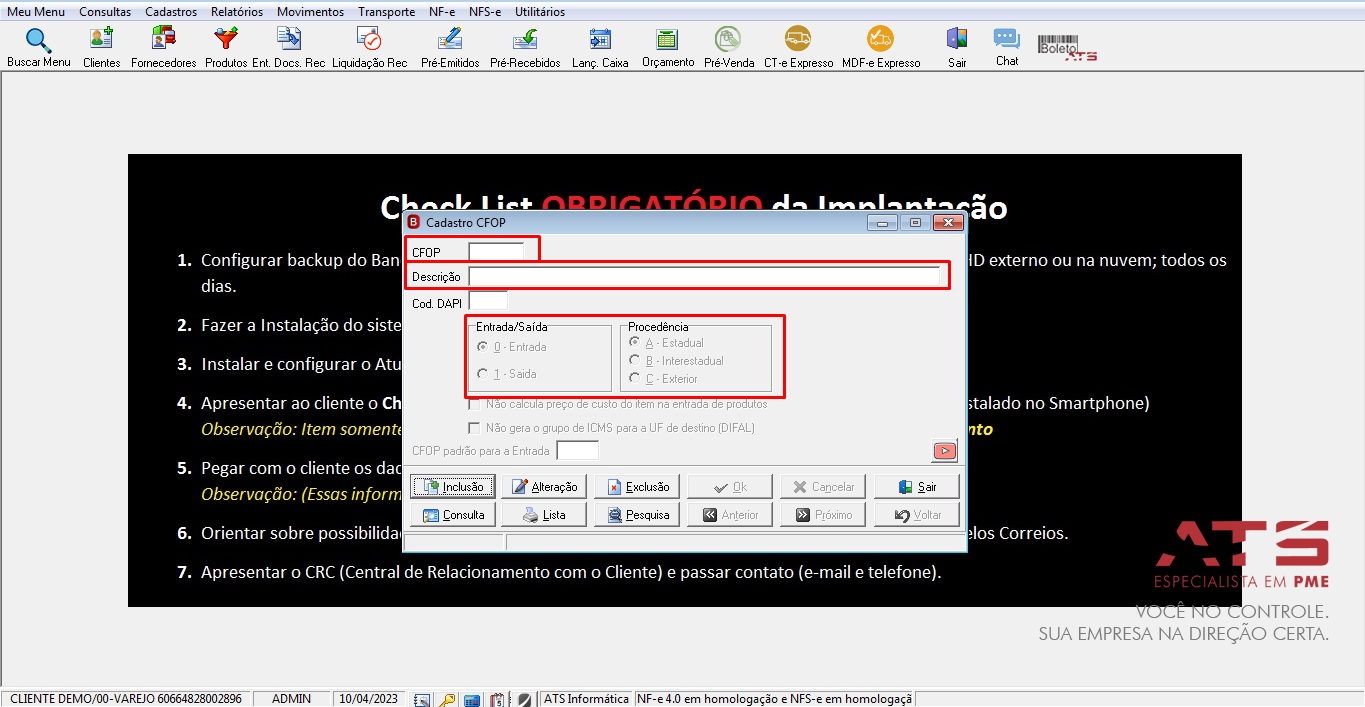The height and width of the screenshot is (707, 1365).
Task: Focus the Descrição input field
Action: click(704, 276)
